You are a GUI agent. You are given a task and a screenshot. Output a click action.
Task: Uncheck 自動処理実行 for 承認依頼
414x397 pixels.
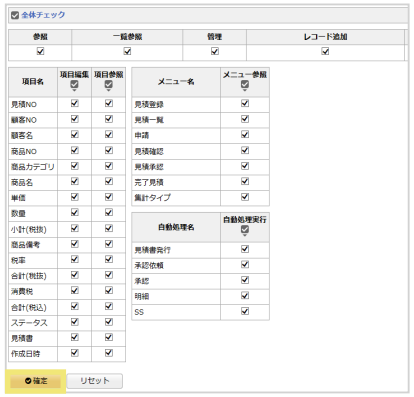click(245, 265)
